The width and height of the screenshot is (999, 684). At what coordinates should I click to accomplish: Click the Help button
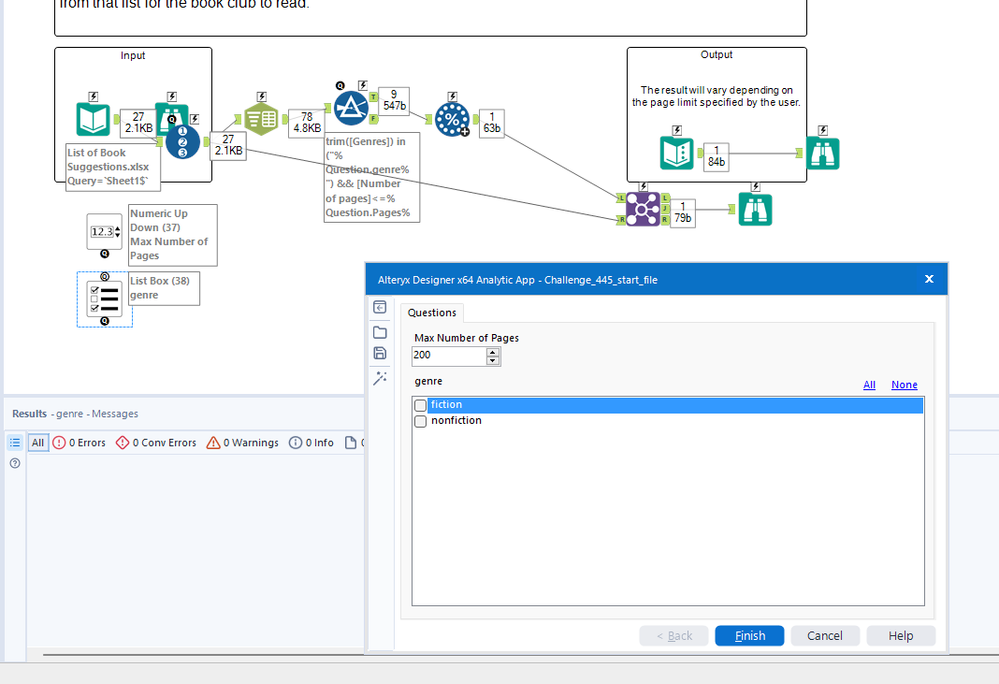[901, 636]
